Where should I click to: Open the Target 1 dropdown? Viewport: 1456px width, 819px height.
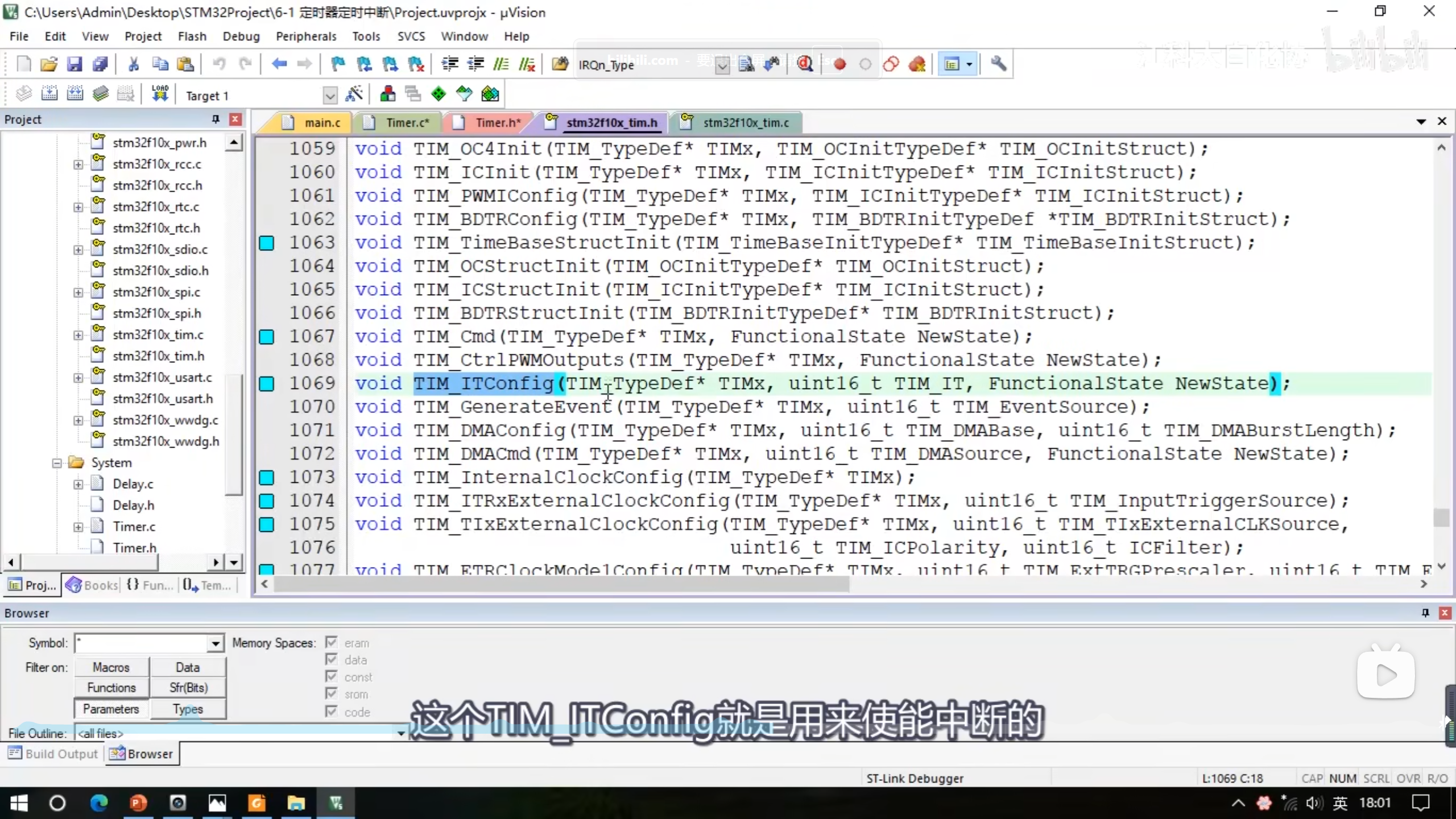pos(329,96)
